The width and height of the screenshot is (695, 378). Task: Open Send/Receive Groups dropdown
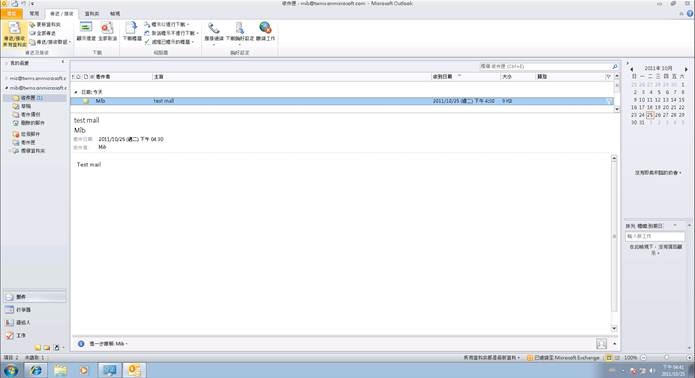pyautogui.click(x=50, y=42)
